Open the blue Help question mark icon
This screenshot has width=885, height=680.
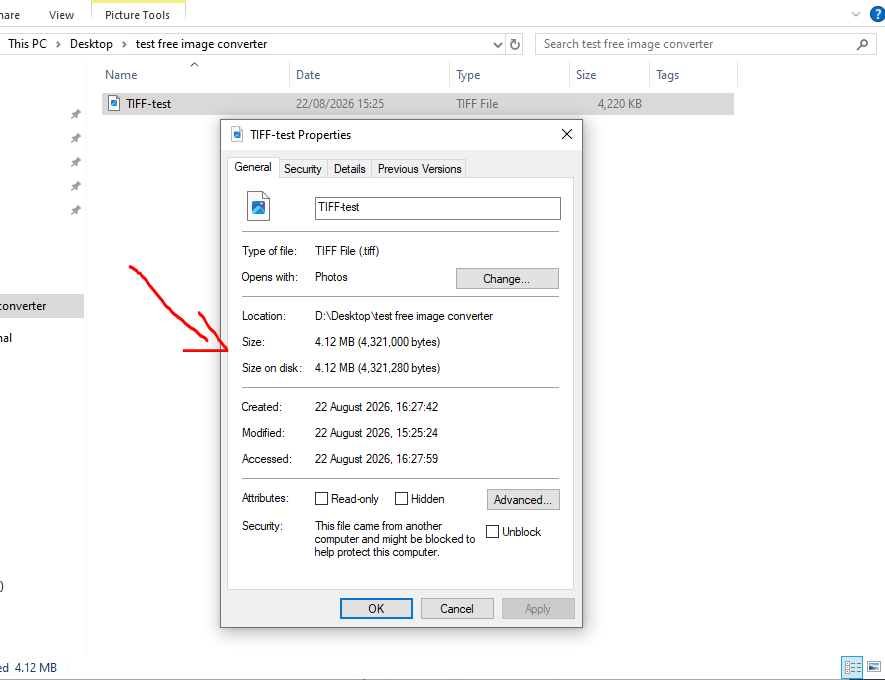point(878,14)
